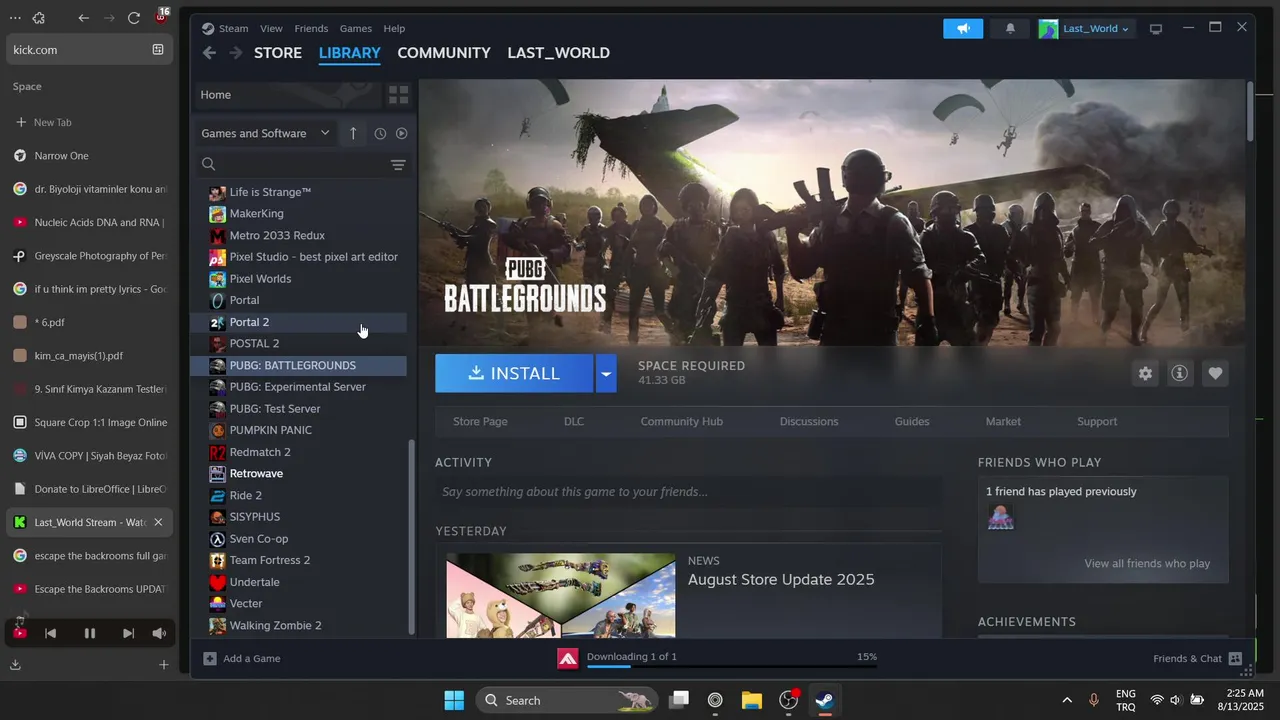Screen dimensions: 1280x720
Task: Reload page in browser sidebar
Action: pos(134,18)
